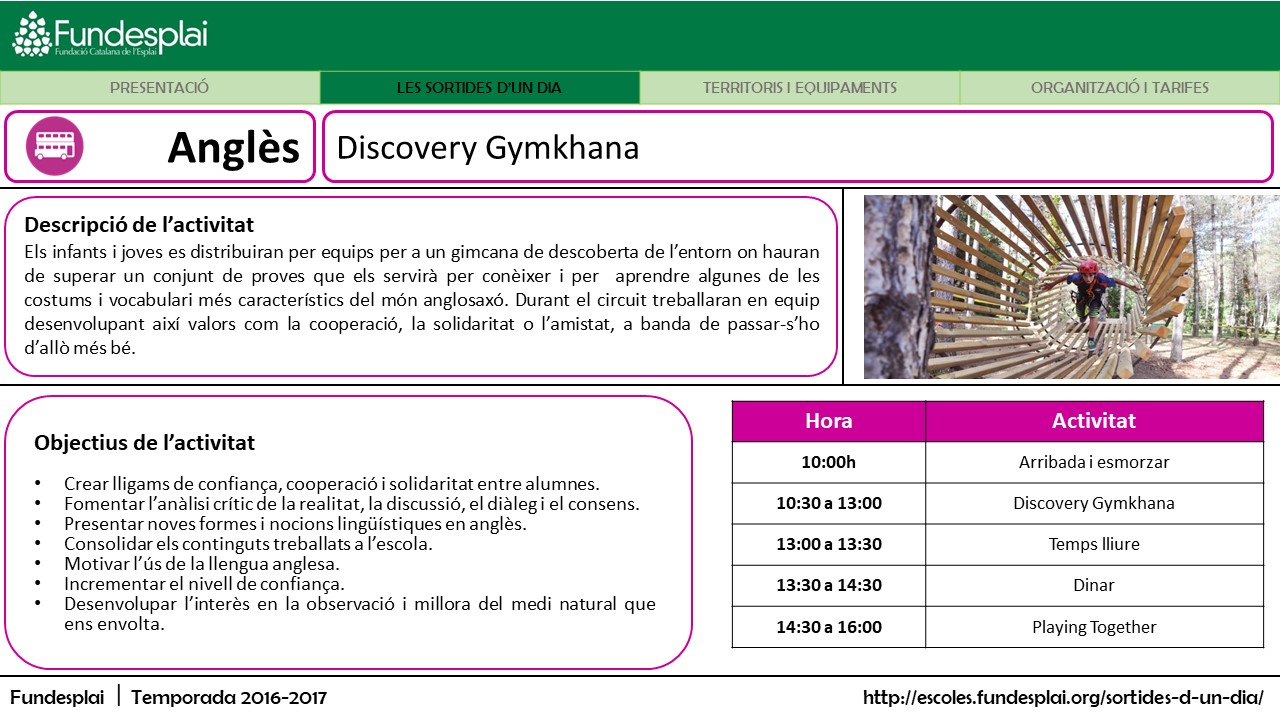Click the Temporada 2016-2017 footer text
The height and width of the screenshot is (720, 1280).
click(228, 697)
